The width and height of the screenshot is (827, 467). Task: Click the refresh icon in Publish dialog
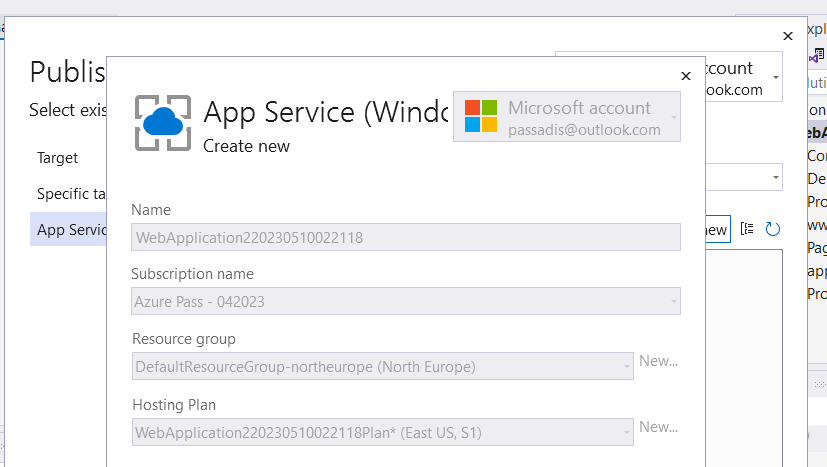(x=772, y=229)
